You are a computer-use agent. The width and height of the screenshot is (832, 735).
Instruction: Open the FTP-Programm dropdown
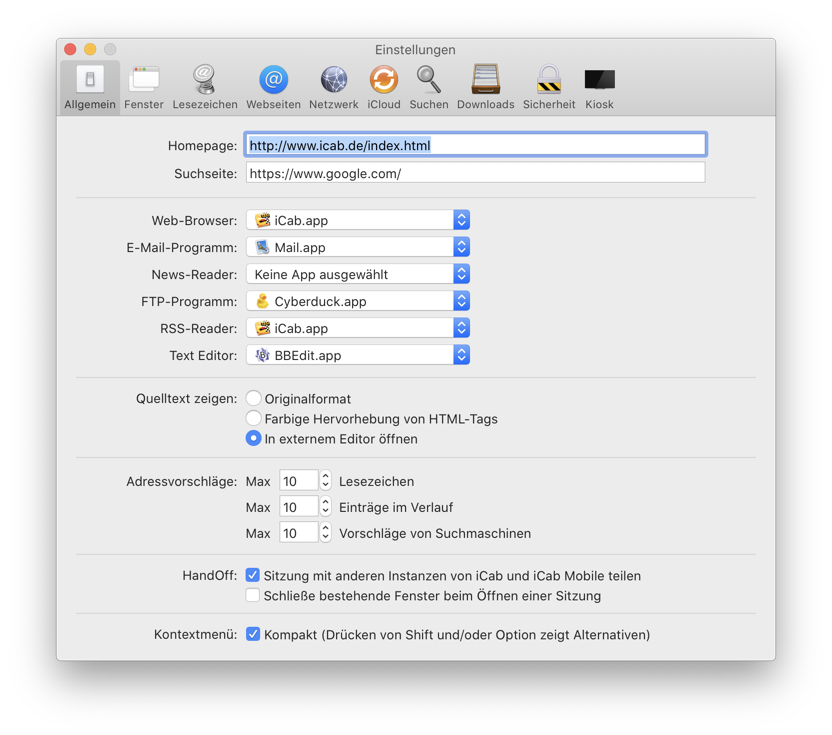[358, 301]
